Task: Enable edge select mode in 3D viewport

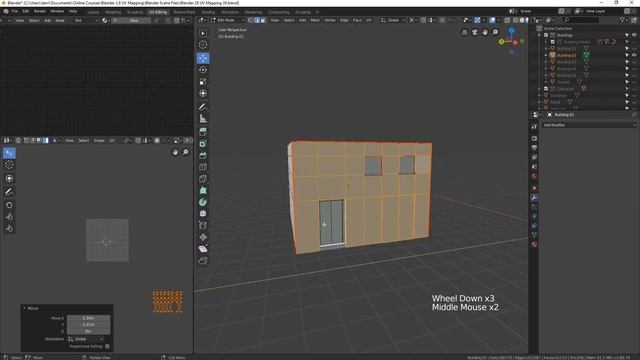Action: (x=257, y=20)
